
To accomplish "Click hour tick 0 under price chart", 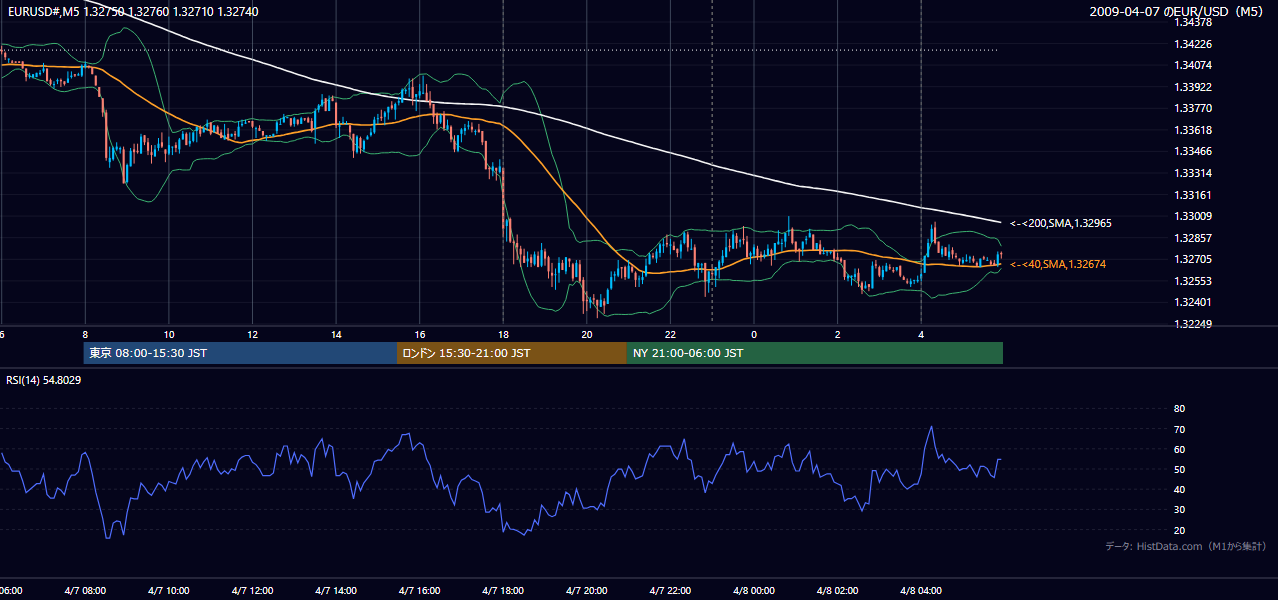I will point(754,334).
